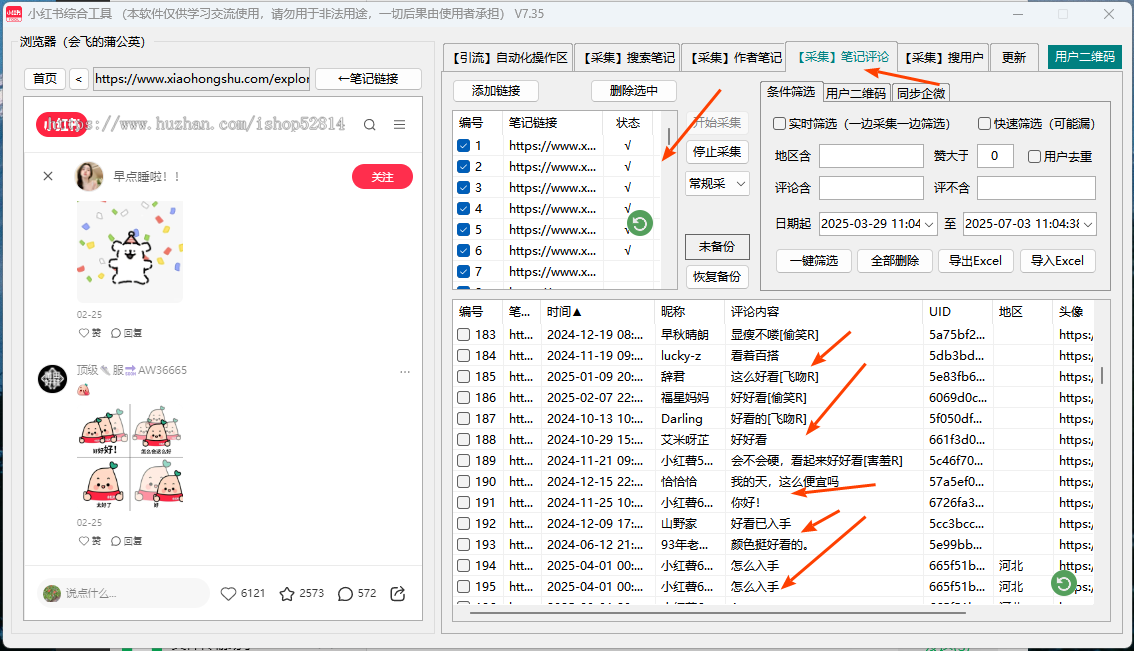Sort the results by 昵称 column header
The height and width of the screenshot is (651, 1134).
(689, 312)
